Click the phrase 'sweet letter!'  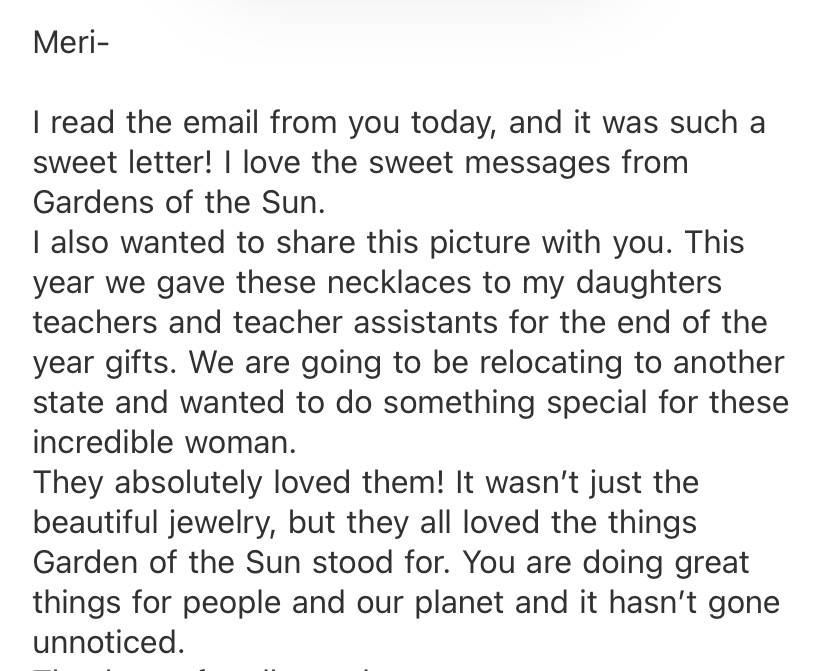[123, 162]
